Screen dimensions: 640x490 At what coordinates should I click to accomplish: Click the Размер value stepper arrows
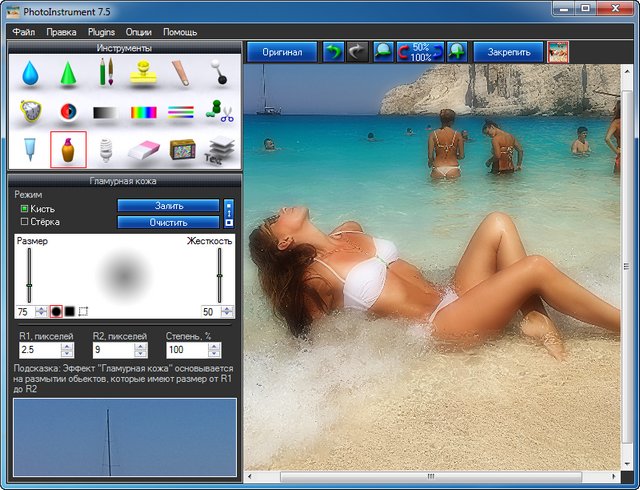pyautogui.click(x=41, y=311)
